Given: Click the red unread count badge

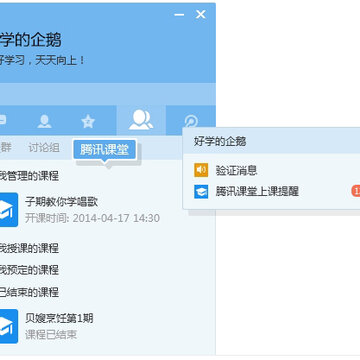Looking at the screenshot, I should 356,191.
